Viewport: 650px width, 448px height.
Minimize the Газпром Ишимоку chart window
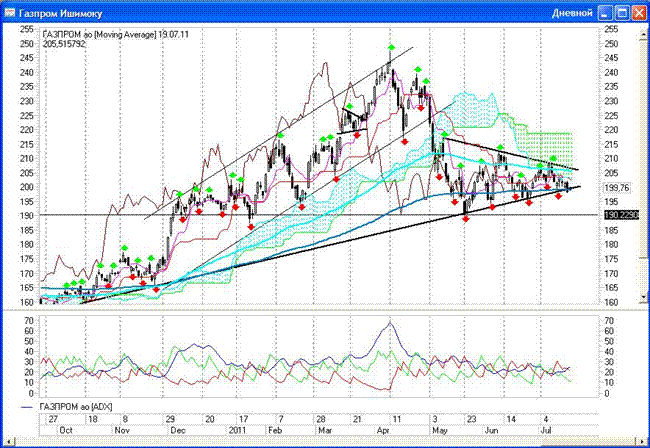(605, 13)
